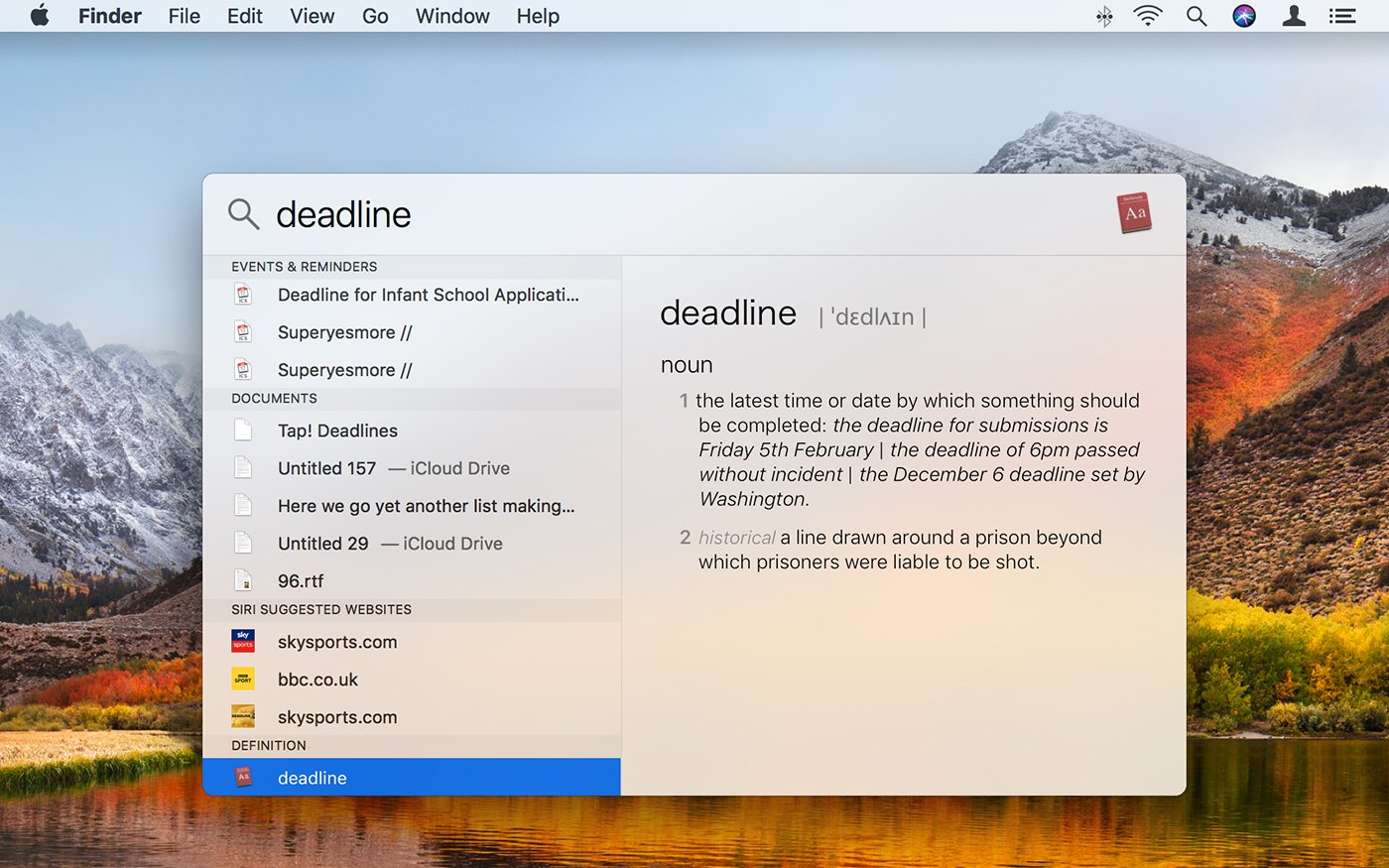
Task: Click the magnifying glass in the search bar
Action: [243, 214]
